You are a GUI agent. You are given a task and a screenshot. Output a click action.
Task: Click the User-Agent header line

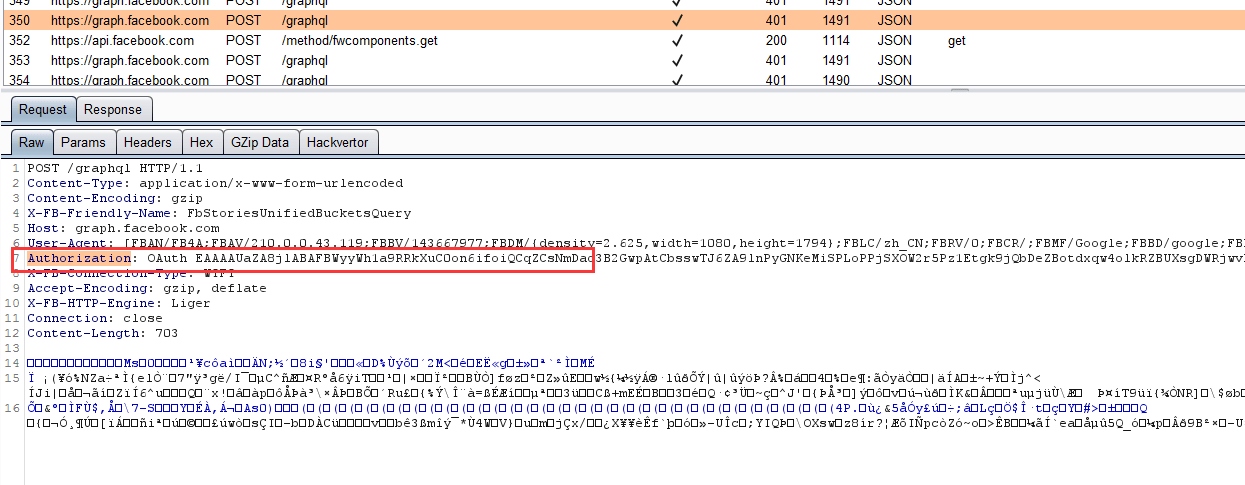coord(635,243)
